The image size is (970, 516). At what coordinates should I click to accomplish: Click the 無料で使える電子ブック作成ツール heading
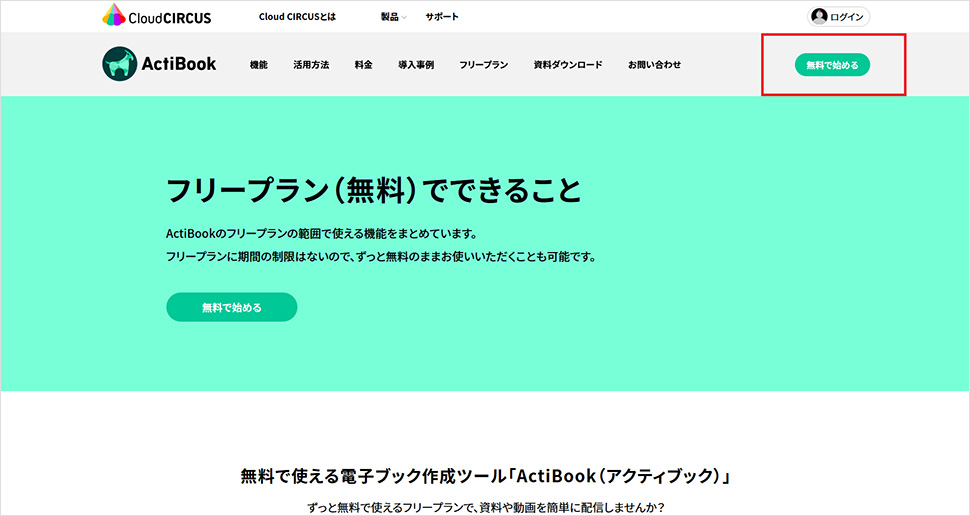486,476
